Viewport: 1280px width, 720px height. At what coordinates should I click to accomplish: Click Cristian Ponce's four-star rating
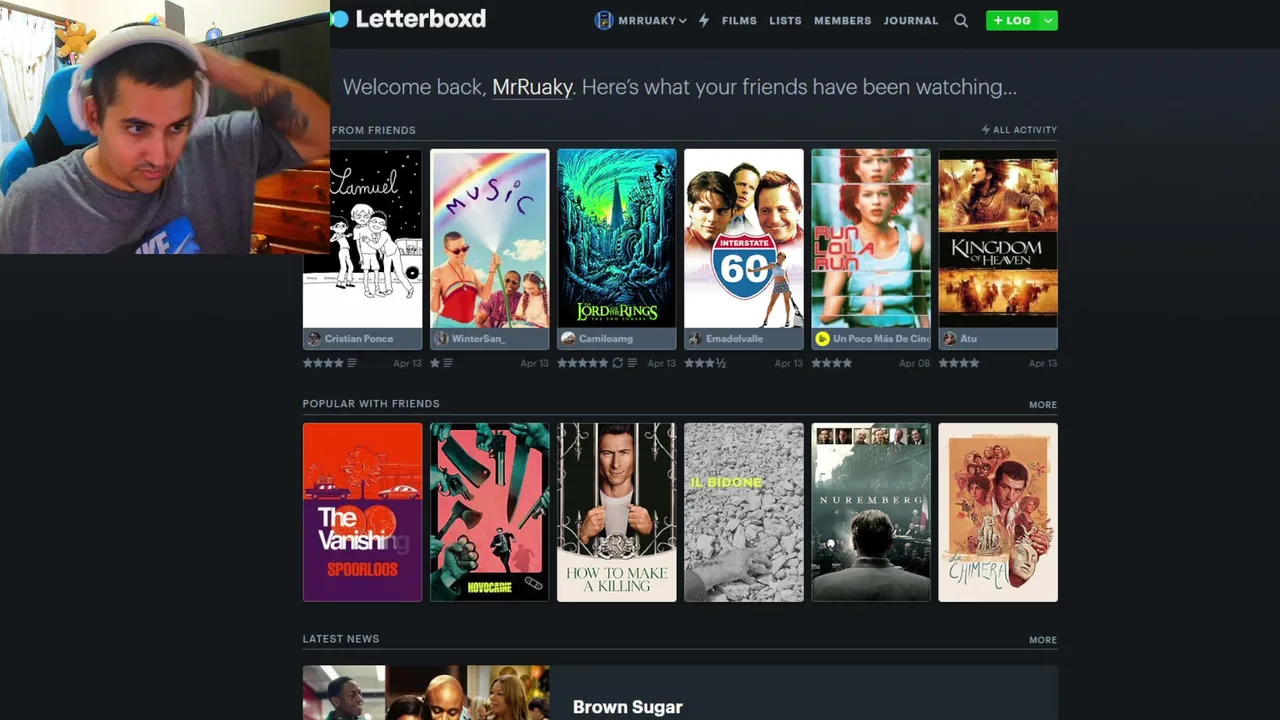[x=323, y=363]
